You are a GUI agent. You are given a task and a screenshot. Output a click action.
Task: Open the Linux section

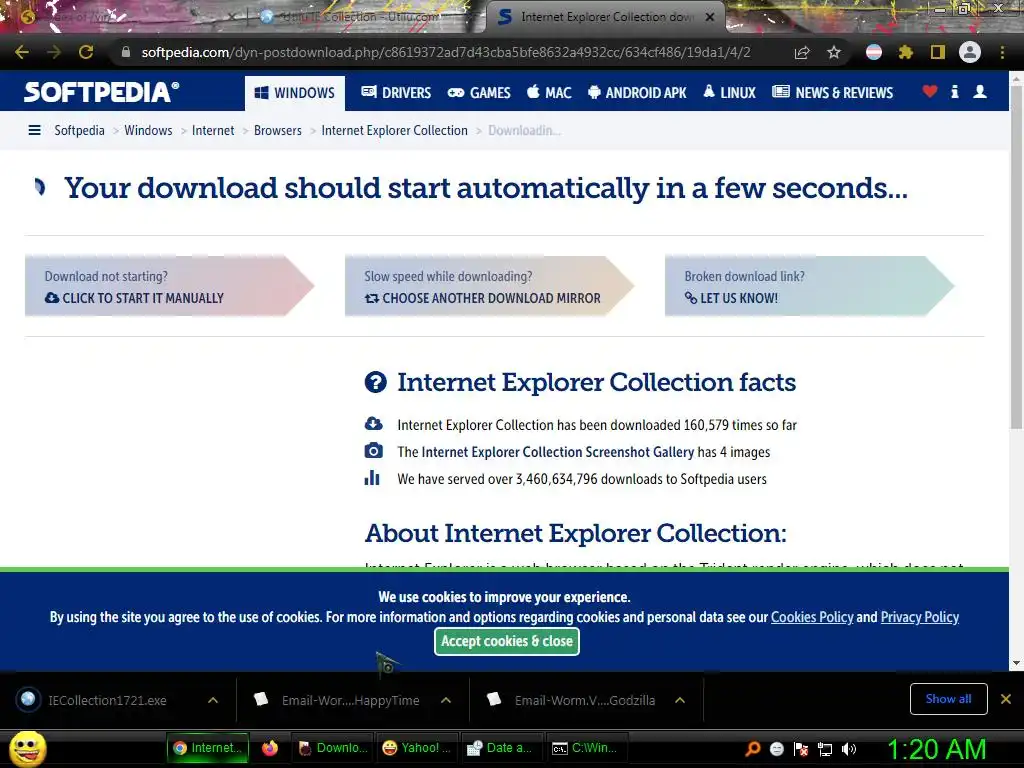729,93
